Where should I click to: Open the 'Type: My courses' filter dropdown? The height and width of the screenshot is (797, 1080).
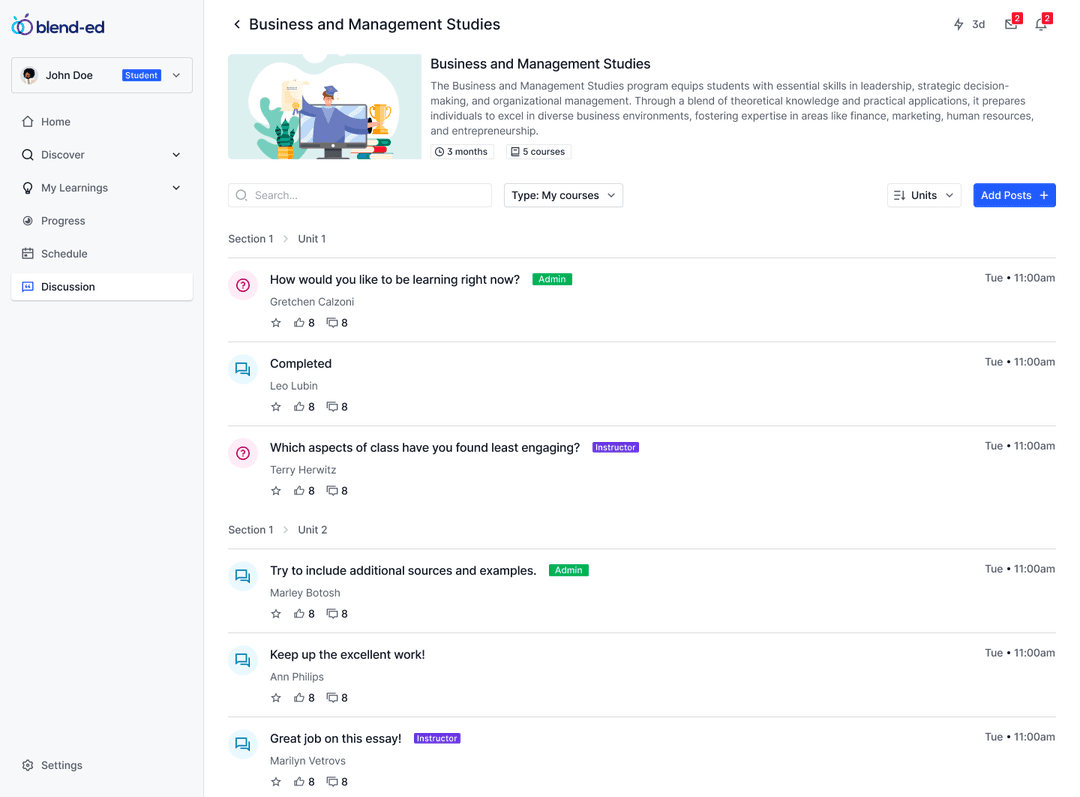pos(563,196)
